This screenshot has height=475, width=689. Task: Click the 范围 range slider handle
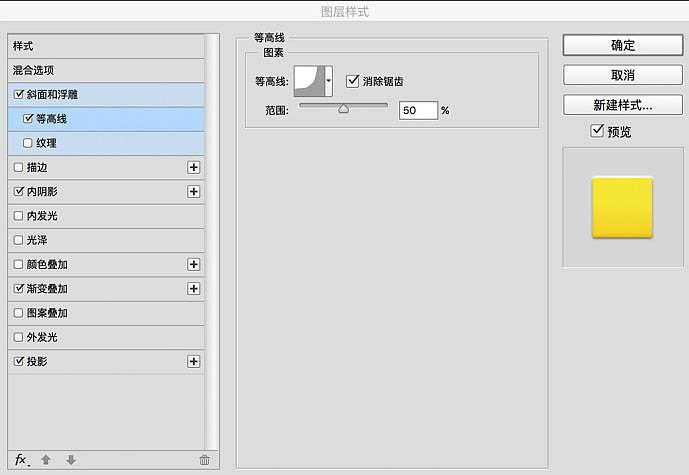click(x=343, y=110)
